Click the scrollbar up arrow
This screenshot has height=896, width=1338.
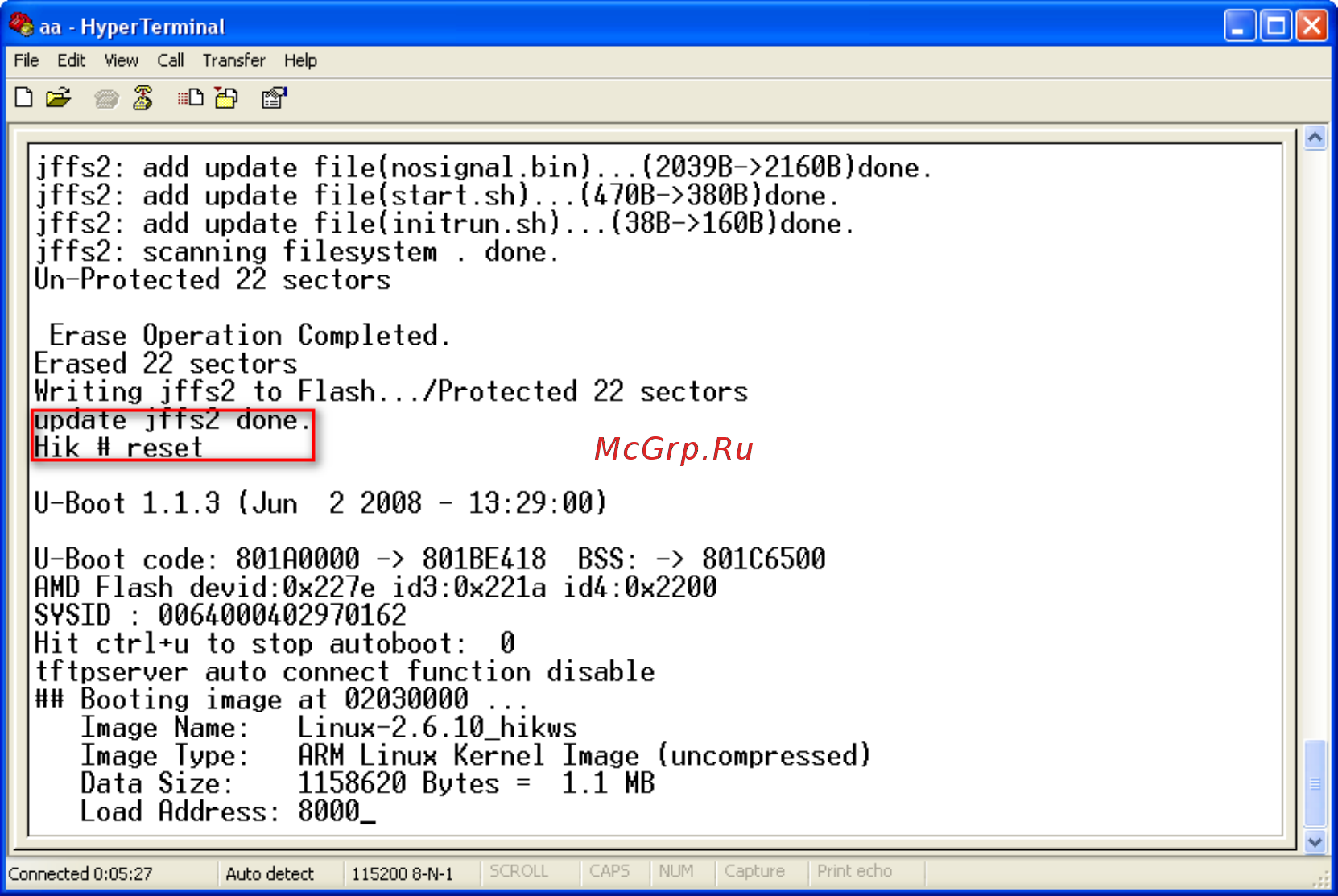point(1315,138)
